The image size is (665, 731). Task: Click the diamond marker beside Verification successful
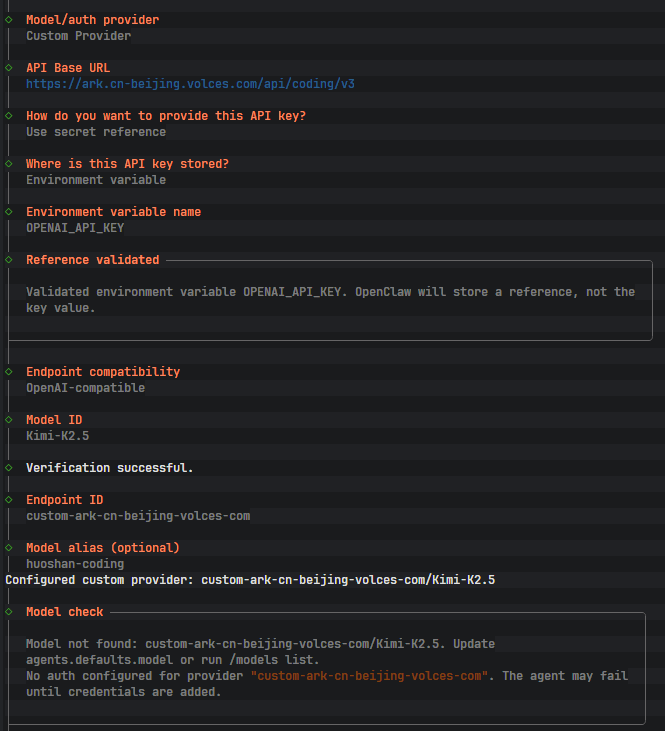coord(9,468)
